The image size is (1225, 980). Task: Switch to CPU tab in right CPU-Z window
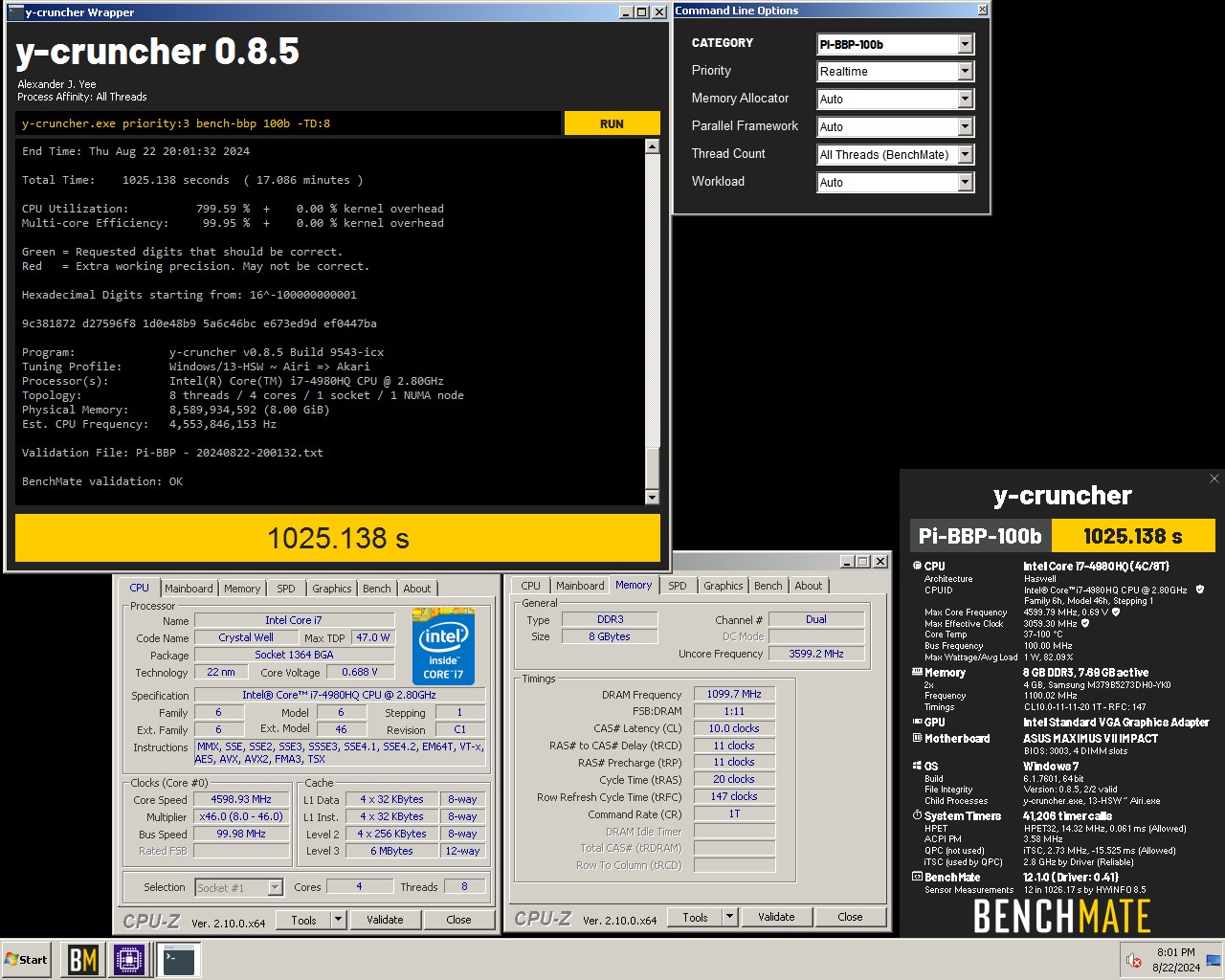pyautogui.click(x=531, y=586)
